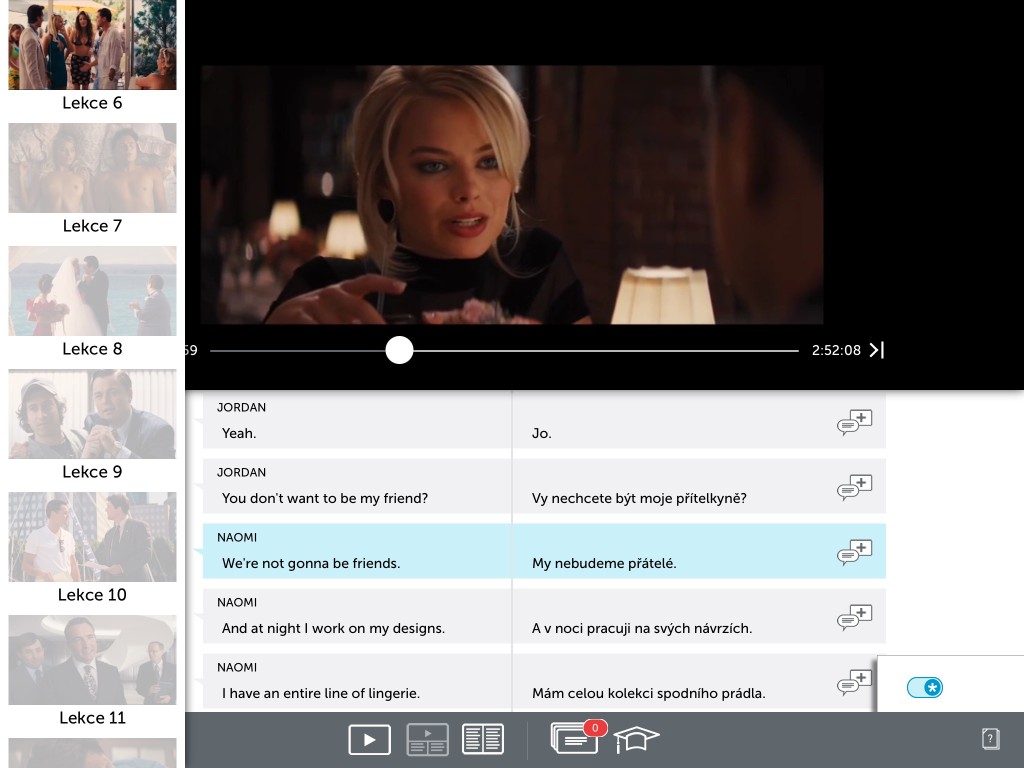Open Lekce 9 lesson

pos(92,425)
